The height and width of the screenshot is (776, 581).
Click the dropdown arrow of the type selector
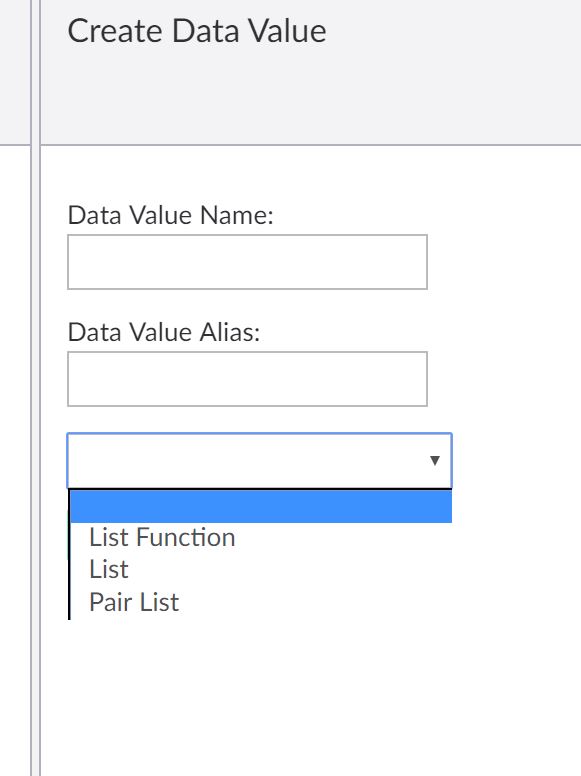click(x=435, y=461)
